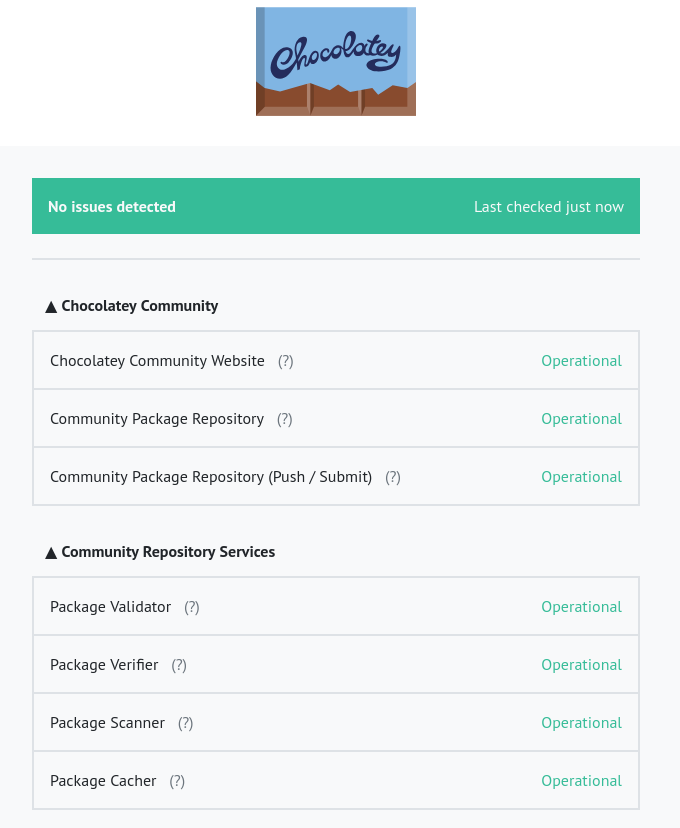Click Operational status for Community Package Repository
This screenshot has width=680, height=828.
pos(581,419)
